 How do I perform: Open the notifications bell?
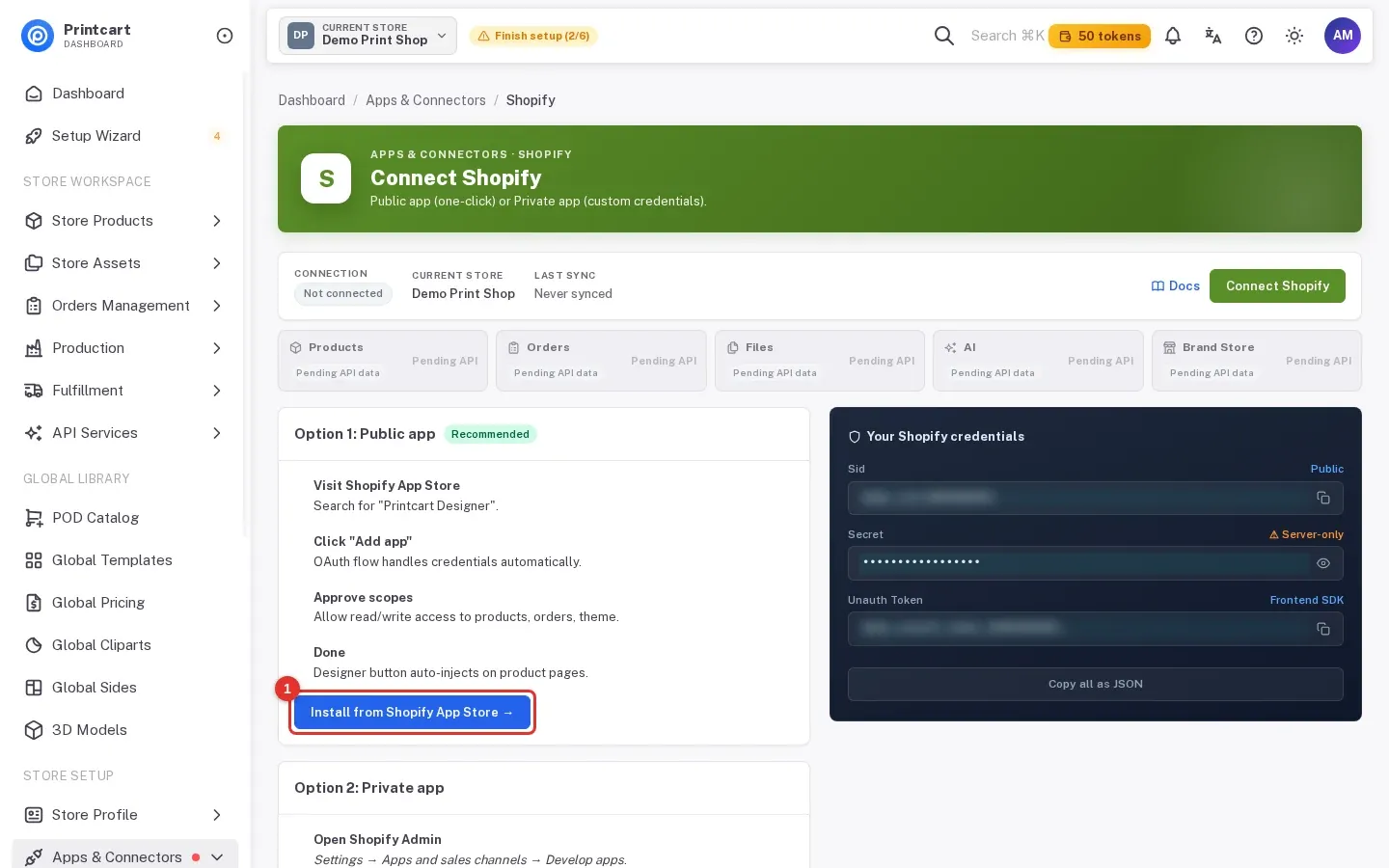pos(1173,36)
